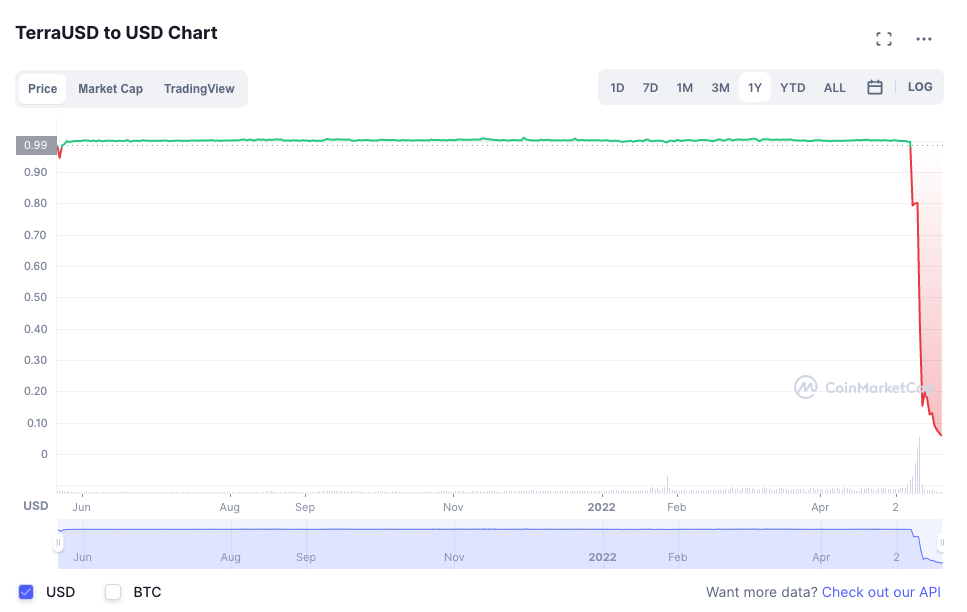967x612 pixels.
Task: Click the TerraUSD to USD Chart heading
Action: tap(117, 33)
